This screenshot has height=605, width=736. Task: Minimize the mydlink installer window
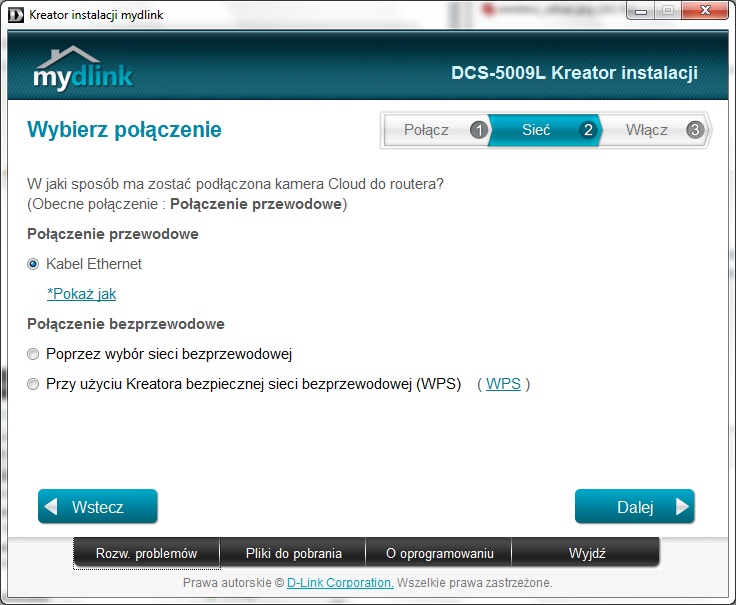click(641, 10)
